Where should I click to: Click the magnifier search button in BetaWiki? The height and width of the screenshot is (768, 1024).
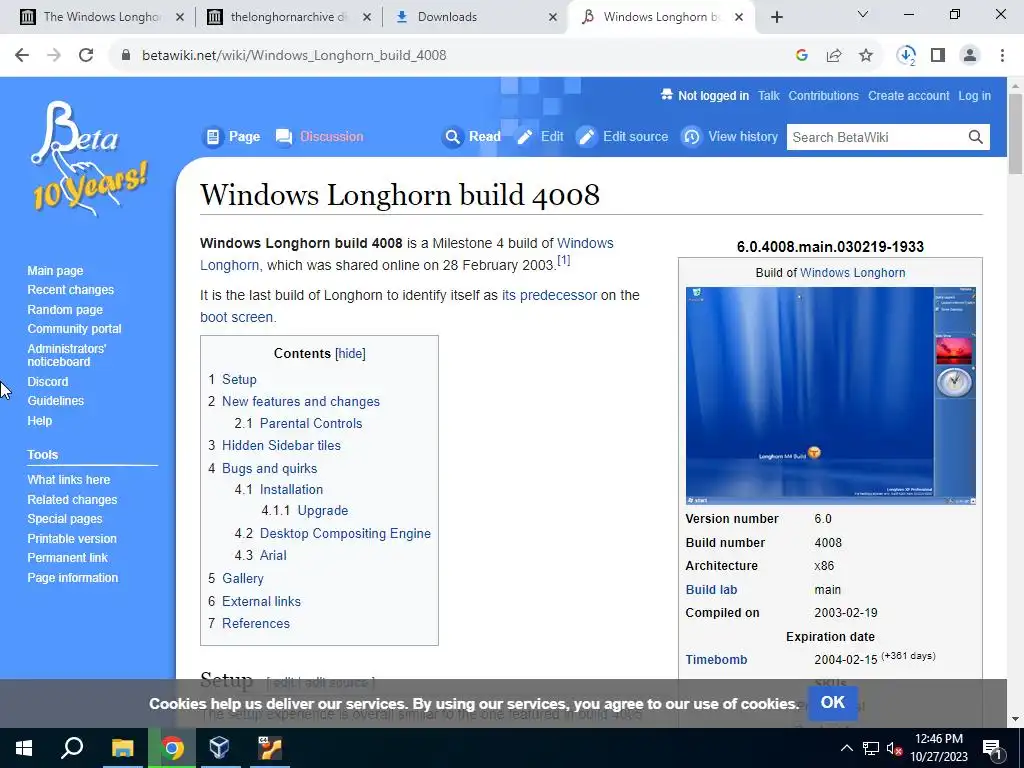click(x=976, y=137)
